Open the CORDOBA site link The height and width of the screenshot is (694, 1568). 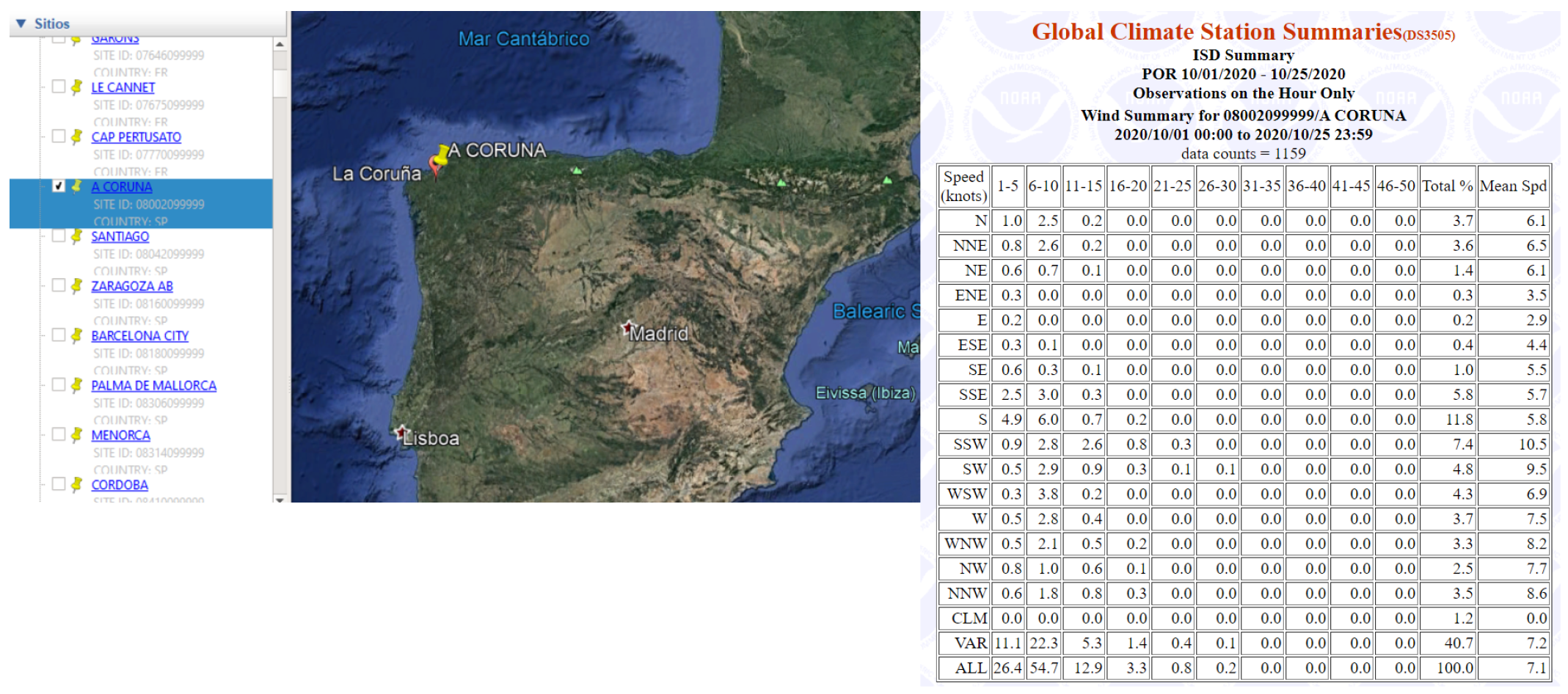pyautogui.click(x=120, y=485)
